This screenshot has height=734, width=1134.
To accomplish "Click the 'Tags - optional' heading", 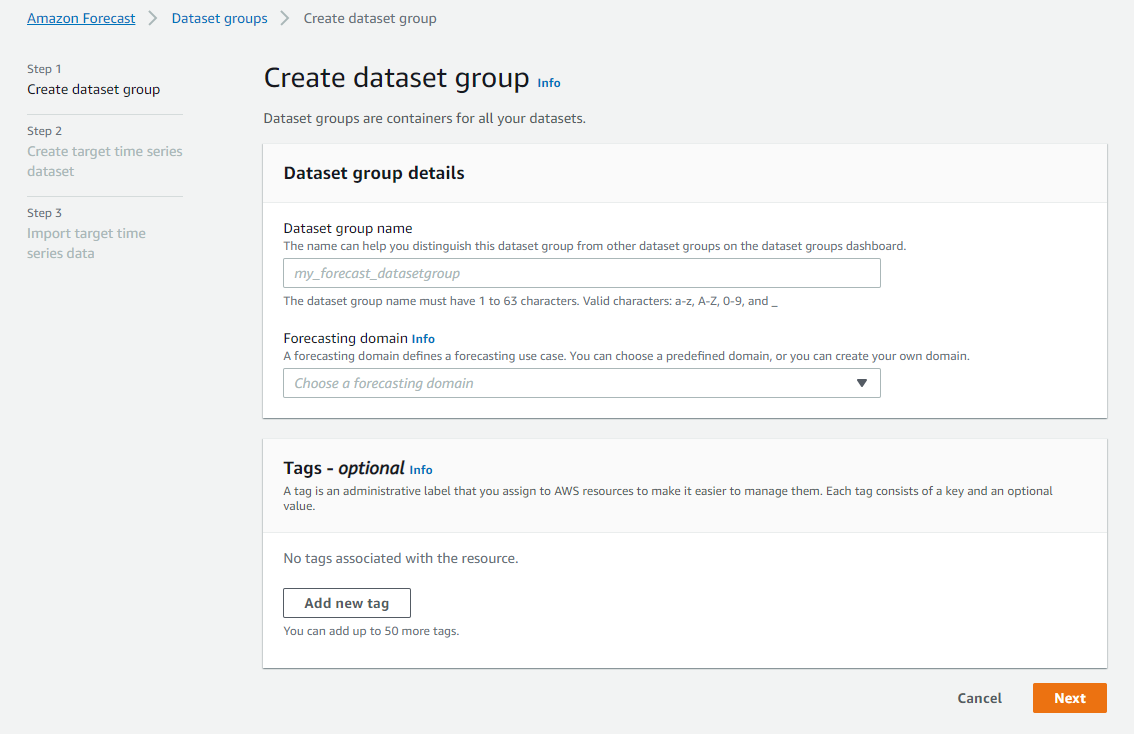I will point(344,468).
